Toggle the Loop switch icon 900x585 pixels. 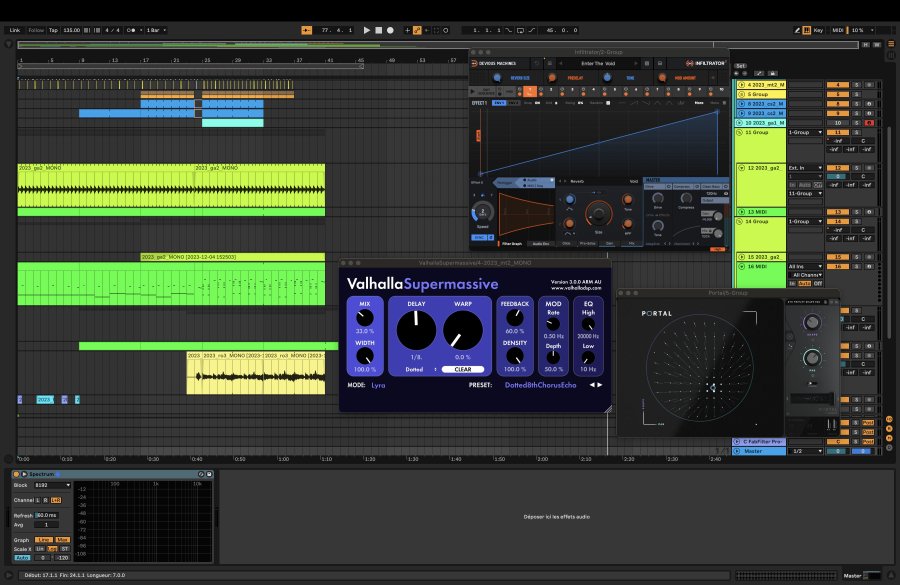tap(520, 30)
